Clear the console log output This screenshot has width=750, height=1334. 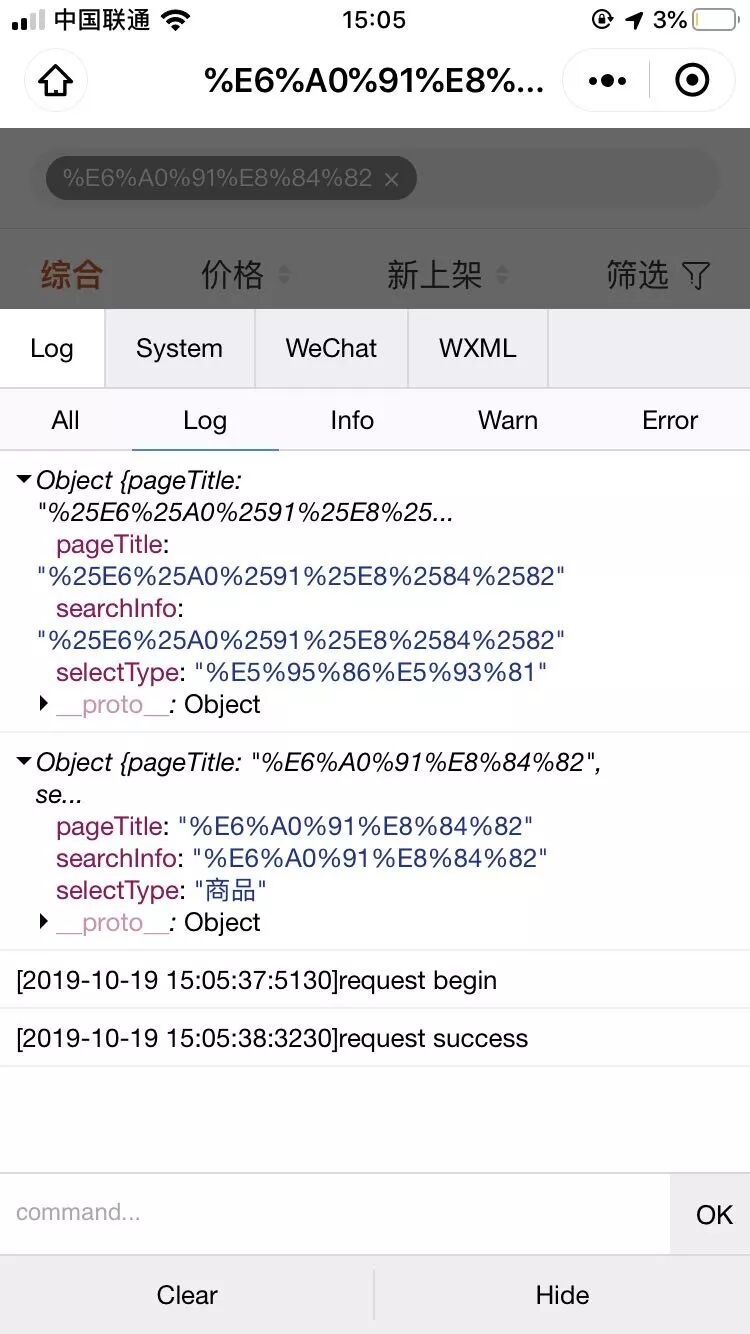pyautogui.click(x=187, y=1295)
